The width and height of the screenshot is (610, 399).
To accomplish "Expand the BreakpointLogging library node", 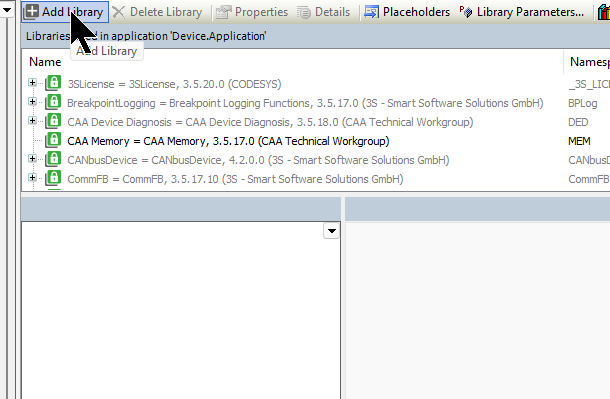I will [32, 102].
